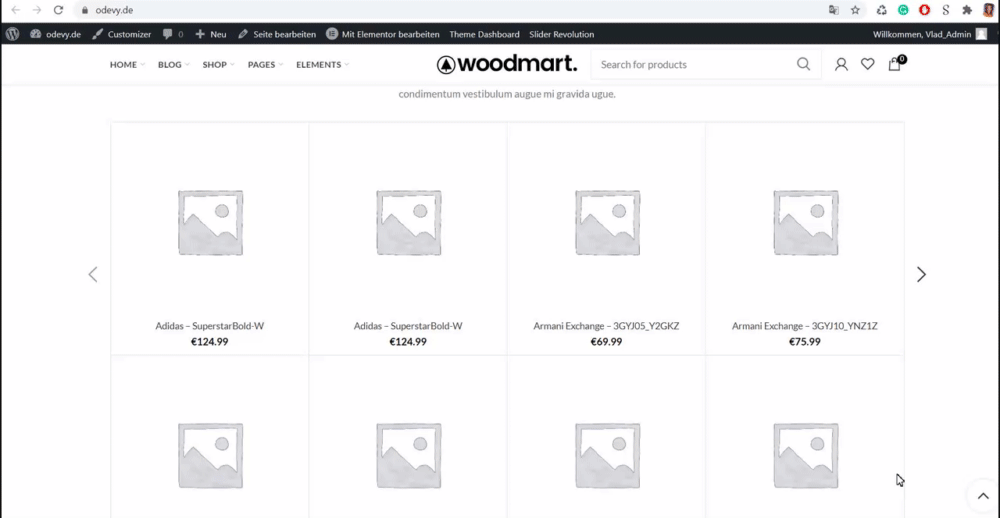The height and width of the screenshot is (518, 1000).
Task: Click the scroll-to-top arrow button
Action: pyautogui.click(x=982, y=496)
